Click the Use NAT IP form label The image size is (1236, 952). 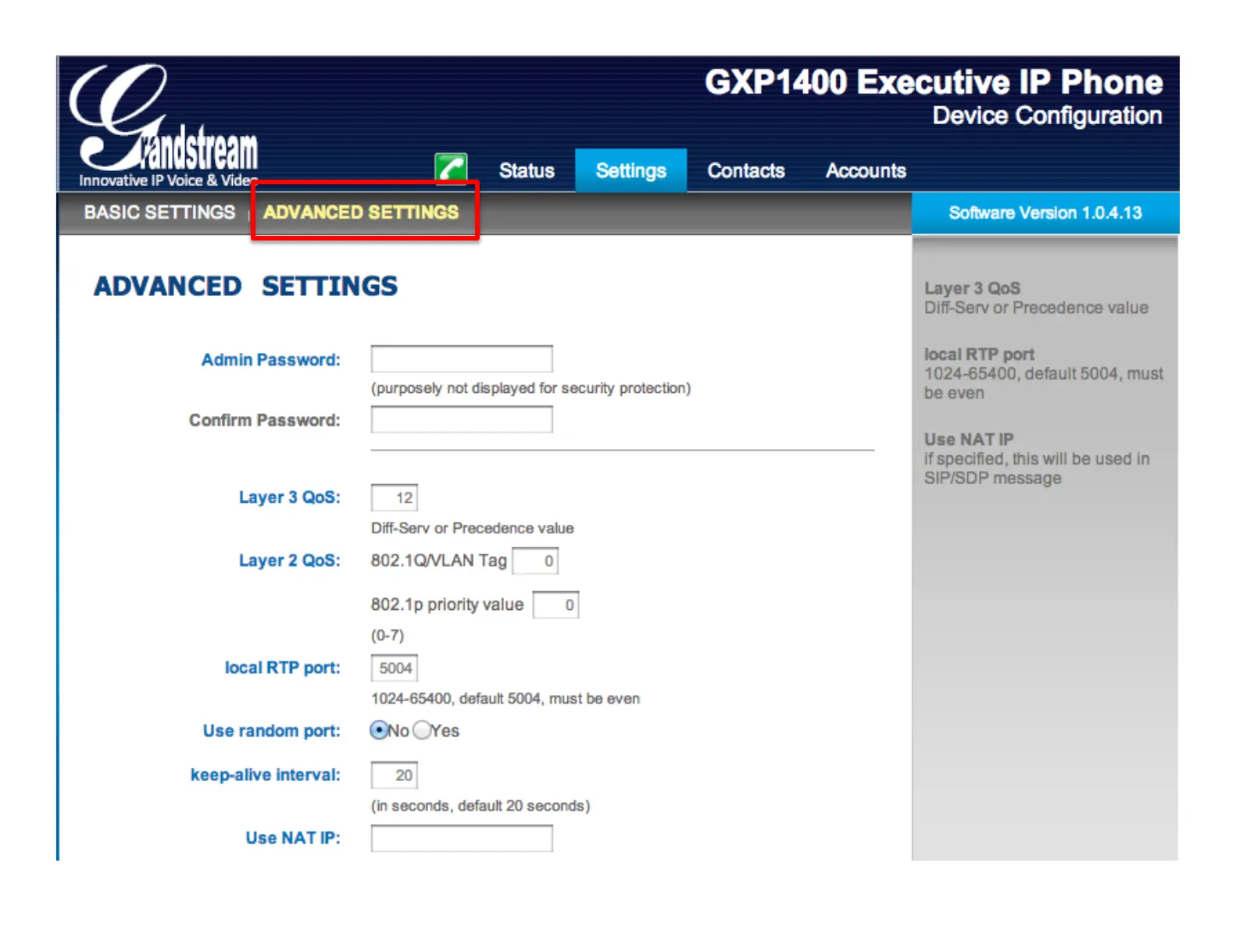click(293, 838)
